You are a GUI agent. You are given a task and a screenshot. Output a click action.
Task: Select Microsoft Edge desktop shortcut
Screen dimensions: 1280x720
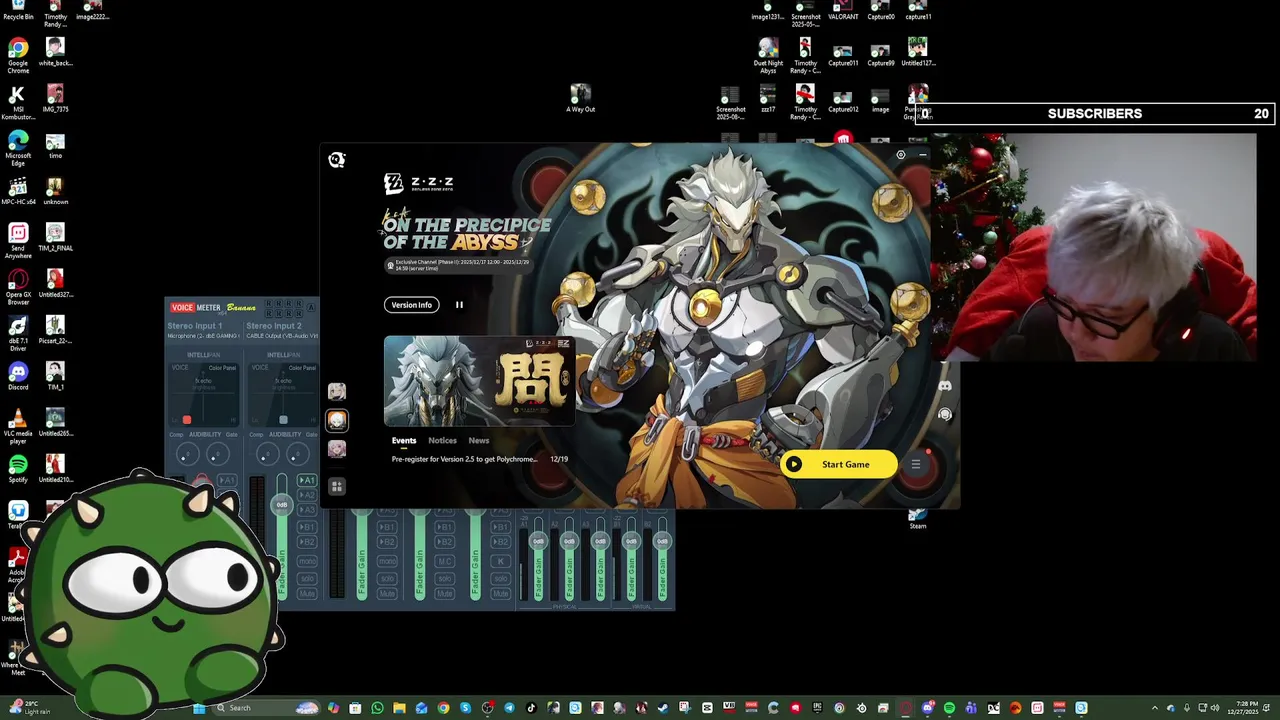(x=18, y=149)
